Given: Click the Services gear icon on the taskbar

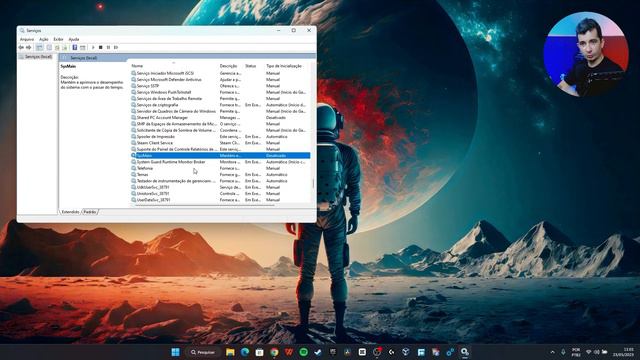Looking at the screenshot, I should click(x=464, y=352).
